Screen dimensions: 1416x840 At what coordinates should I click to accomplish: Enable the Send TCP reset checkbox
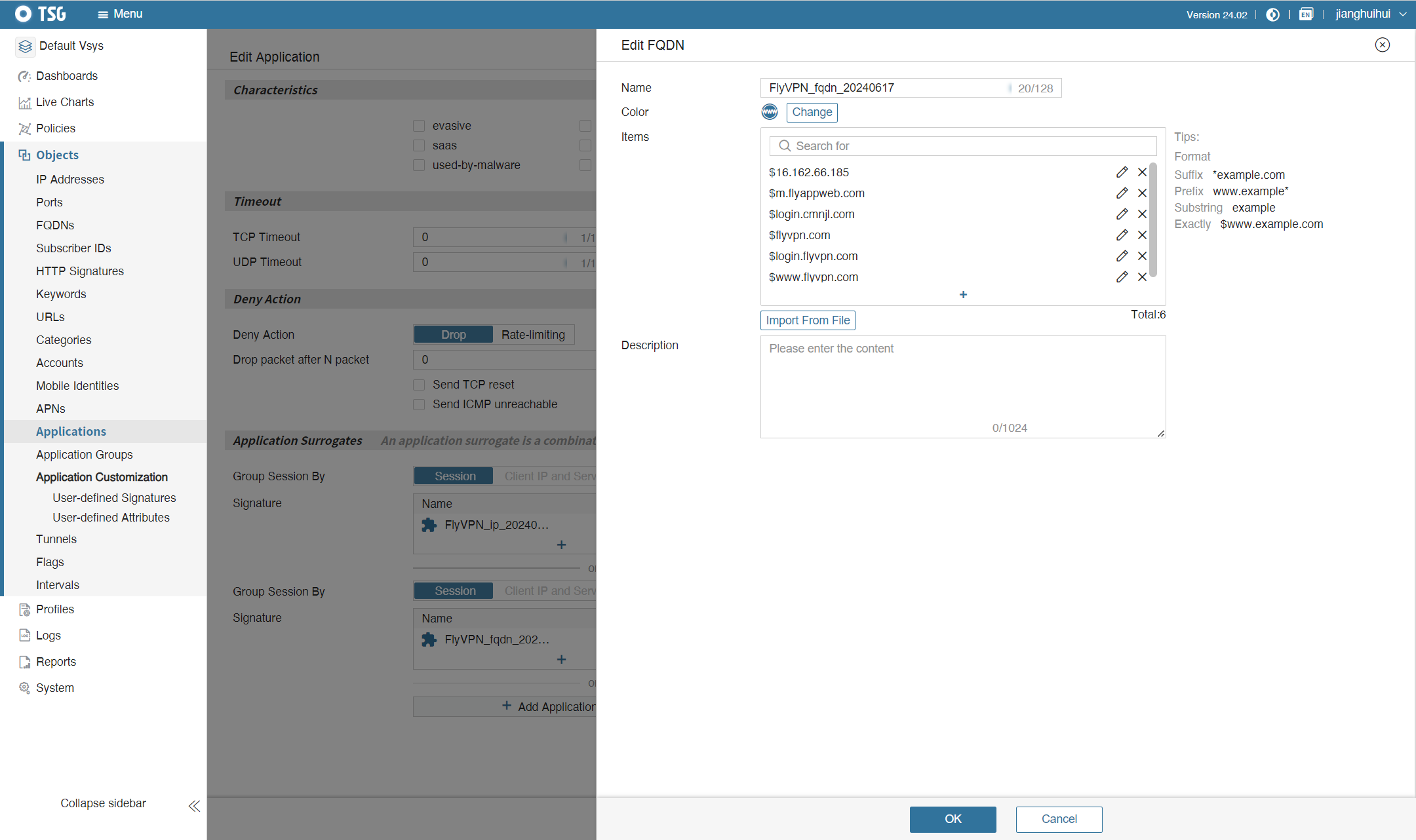tap(419, 385)
